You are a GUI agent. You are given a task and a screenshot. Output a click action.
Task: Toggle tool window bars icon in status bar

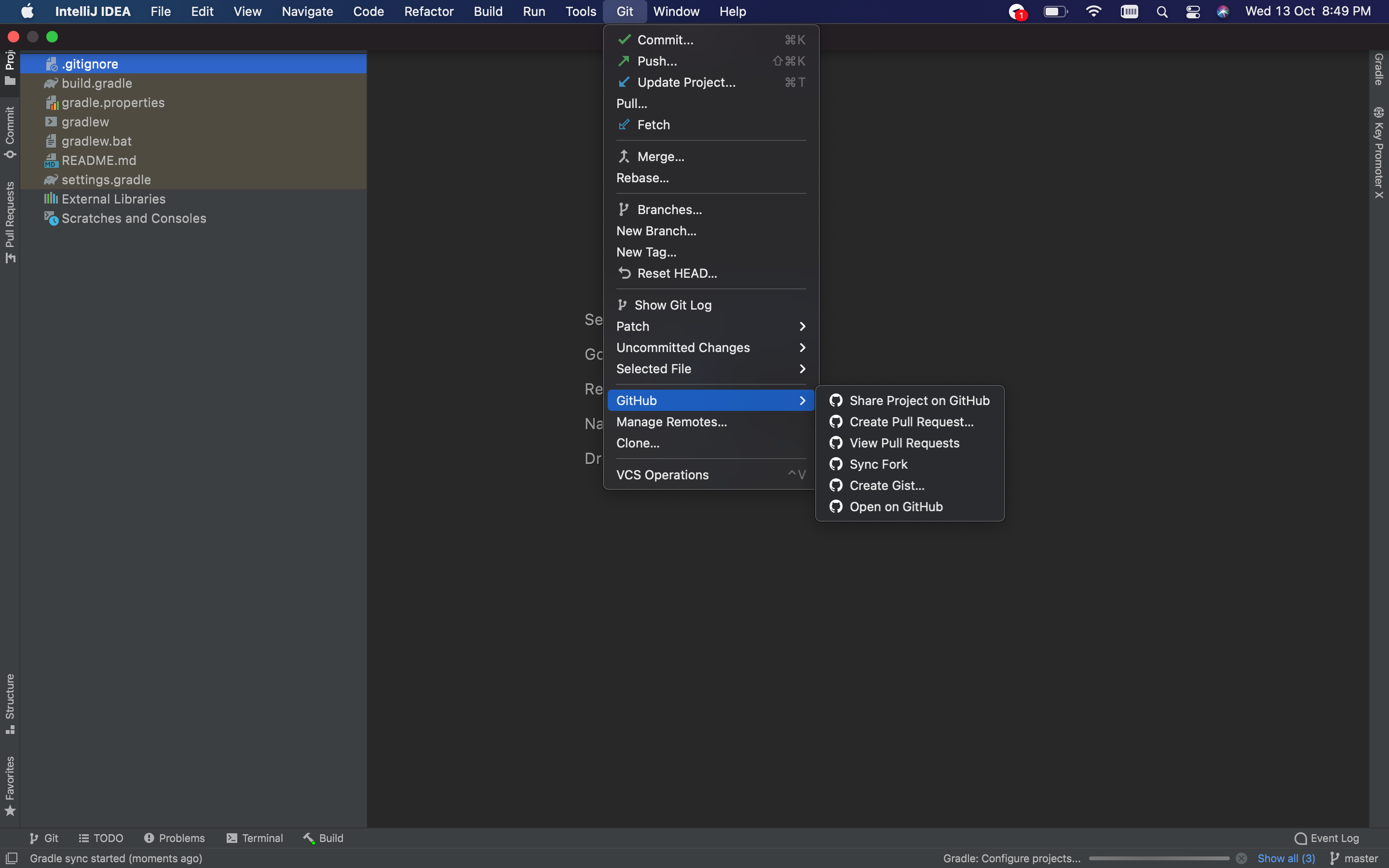(12, 858)
